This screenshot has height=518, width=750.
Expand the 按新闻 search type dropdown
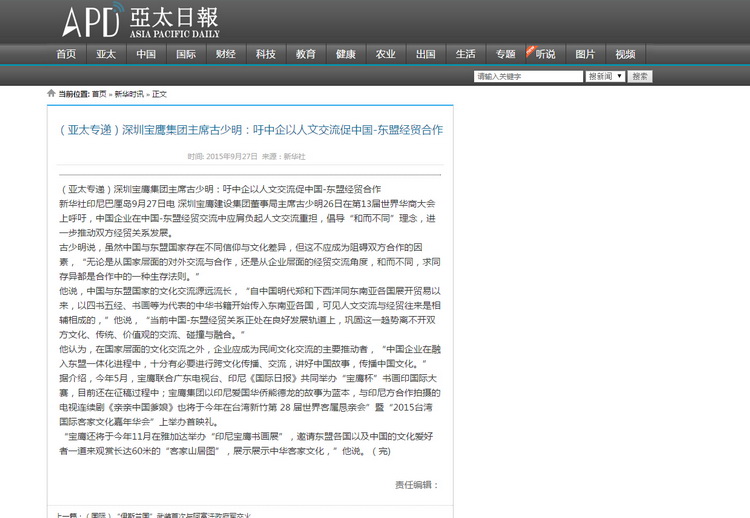pos(605,76)
